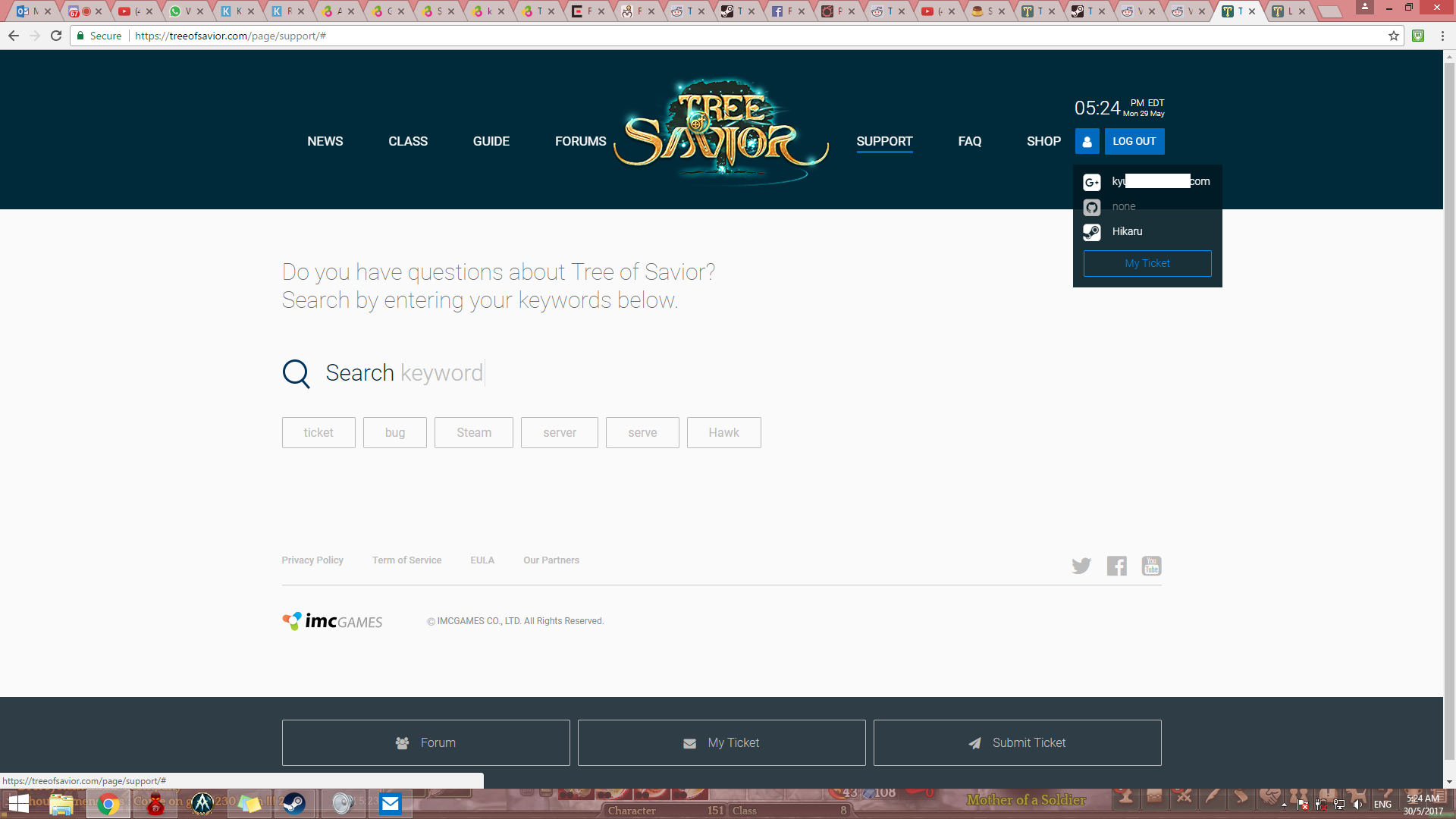Open the Twitter icon in the footer
The width and height of the screenshot is (1456, 819).
(x=1081, y=566)
